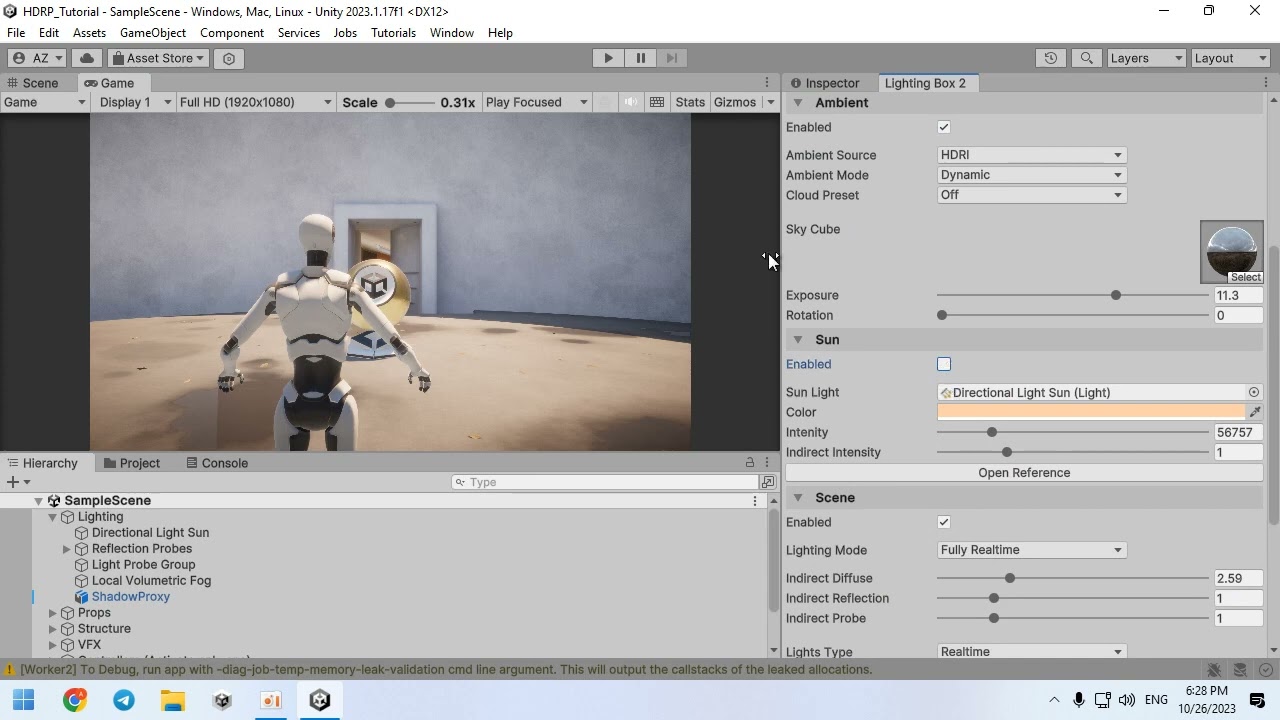Add object with Hierarchy plus button
1280x720 pixels.
(18, 482)
